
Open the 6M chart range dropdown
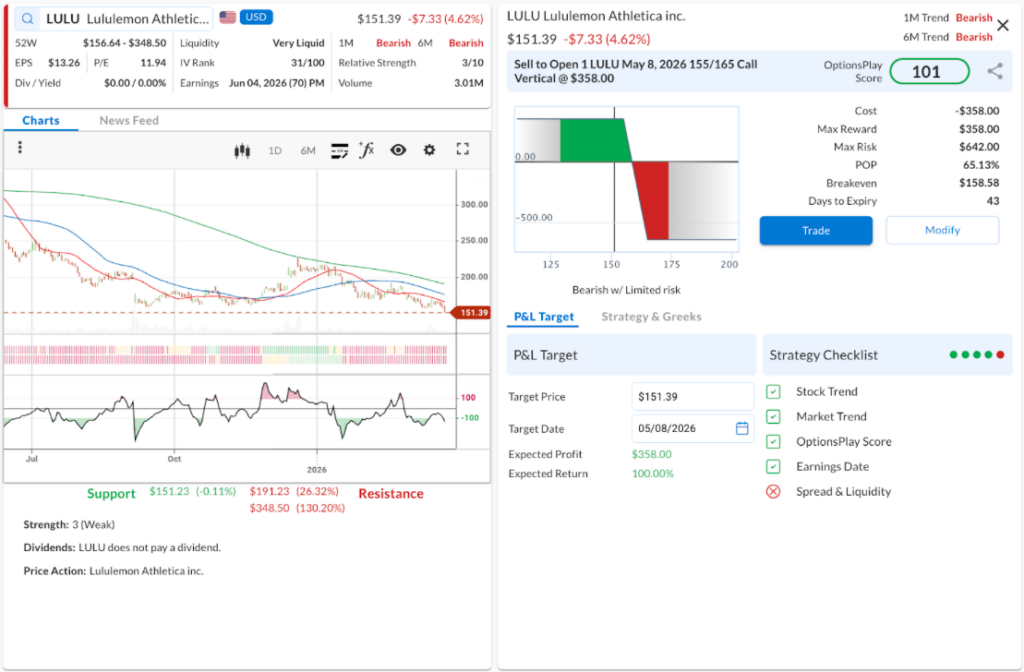(307, 150)
